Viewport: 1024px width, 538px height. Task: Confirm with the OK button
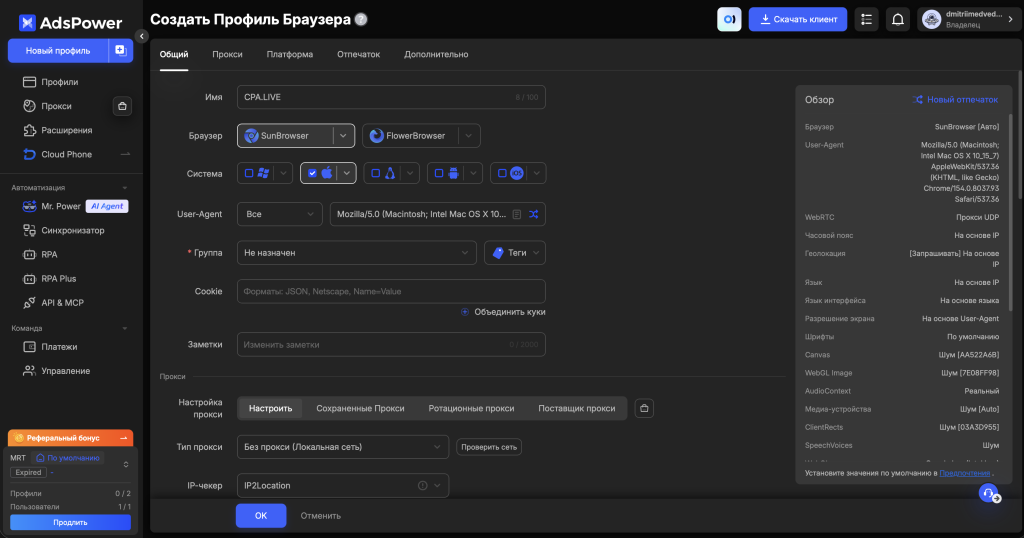[261, 515]
